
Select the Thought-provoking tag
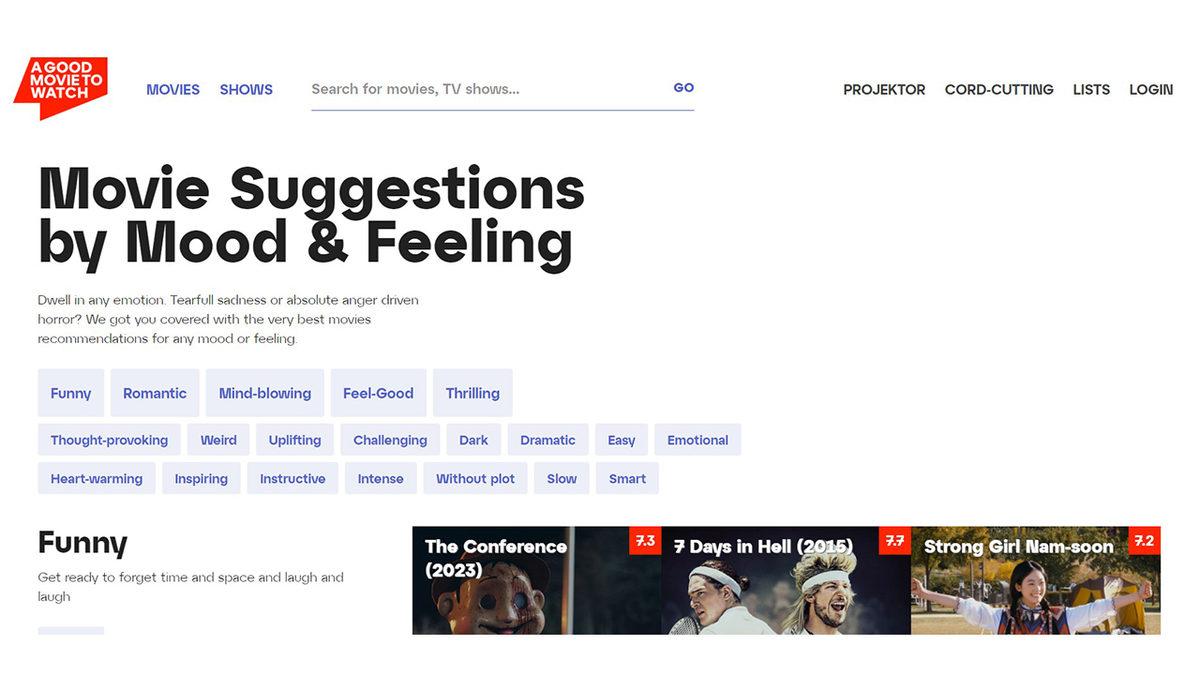pos(110,440)
